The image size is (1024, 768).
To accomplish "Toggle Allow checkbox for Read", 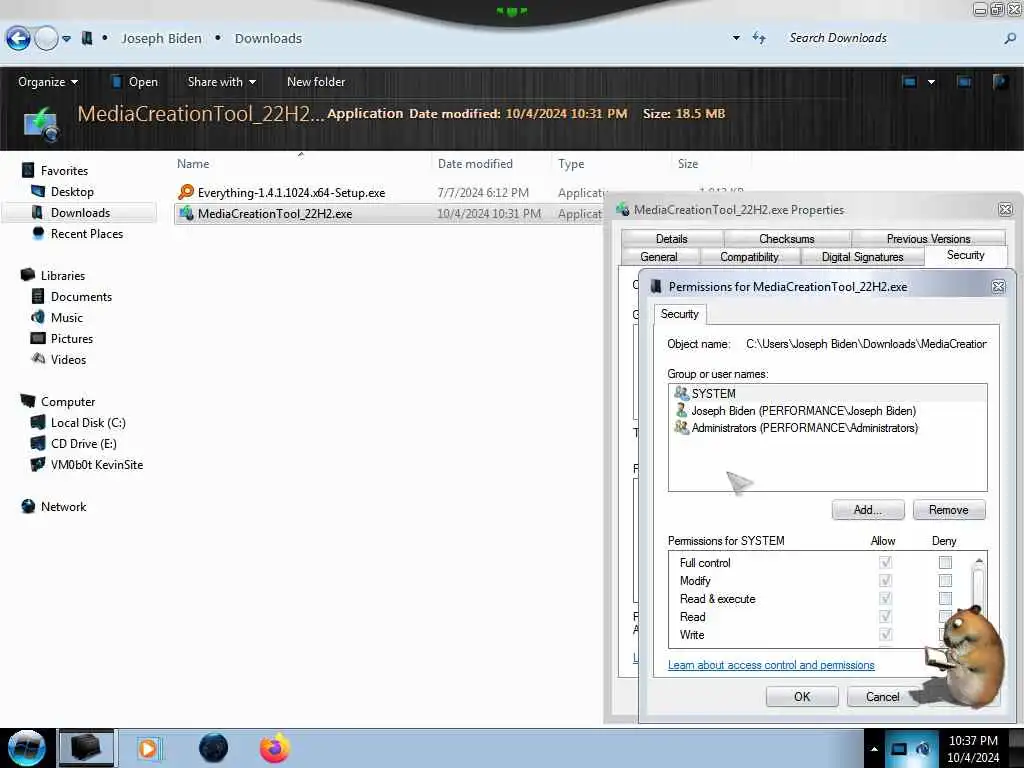I will [x=886, y=616].
